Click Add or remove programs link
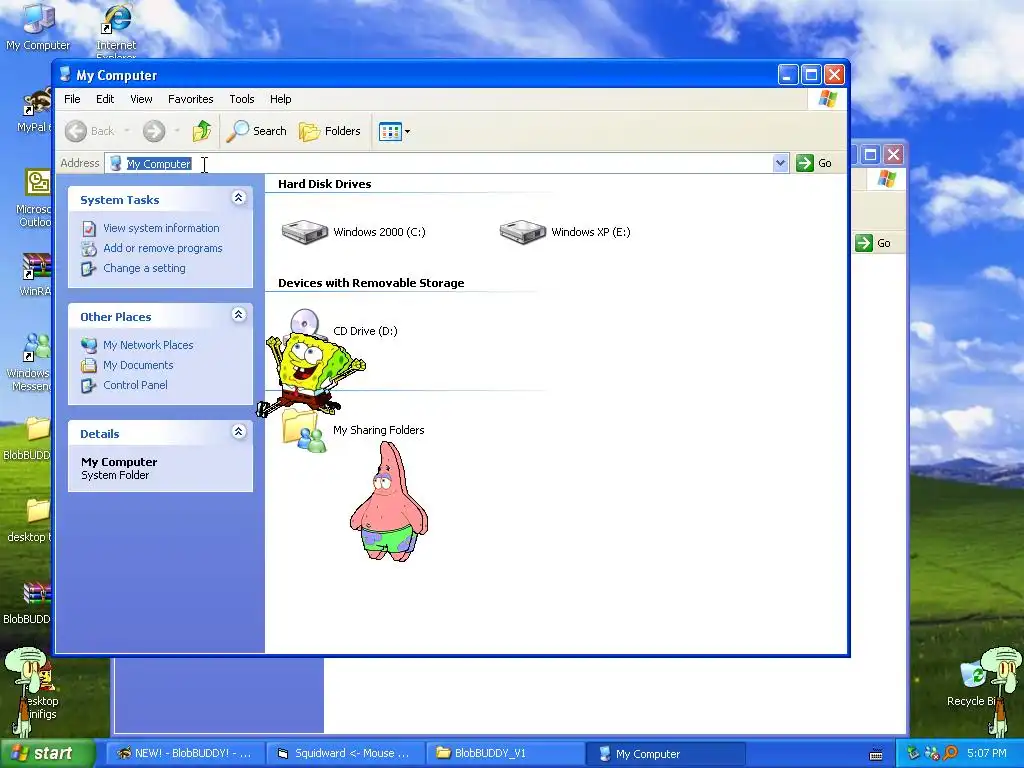Viewport: 1024px width, 768px height. point(163,248)
